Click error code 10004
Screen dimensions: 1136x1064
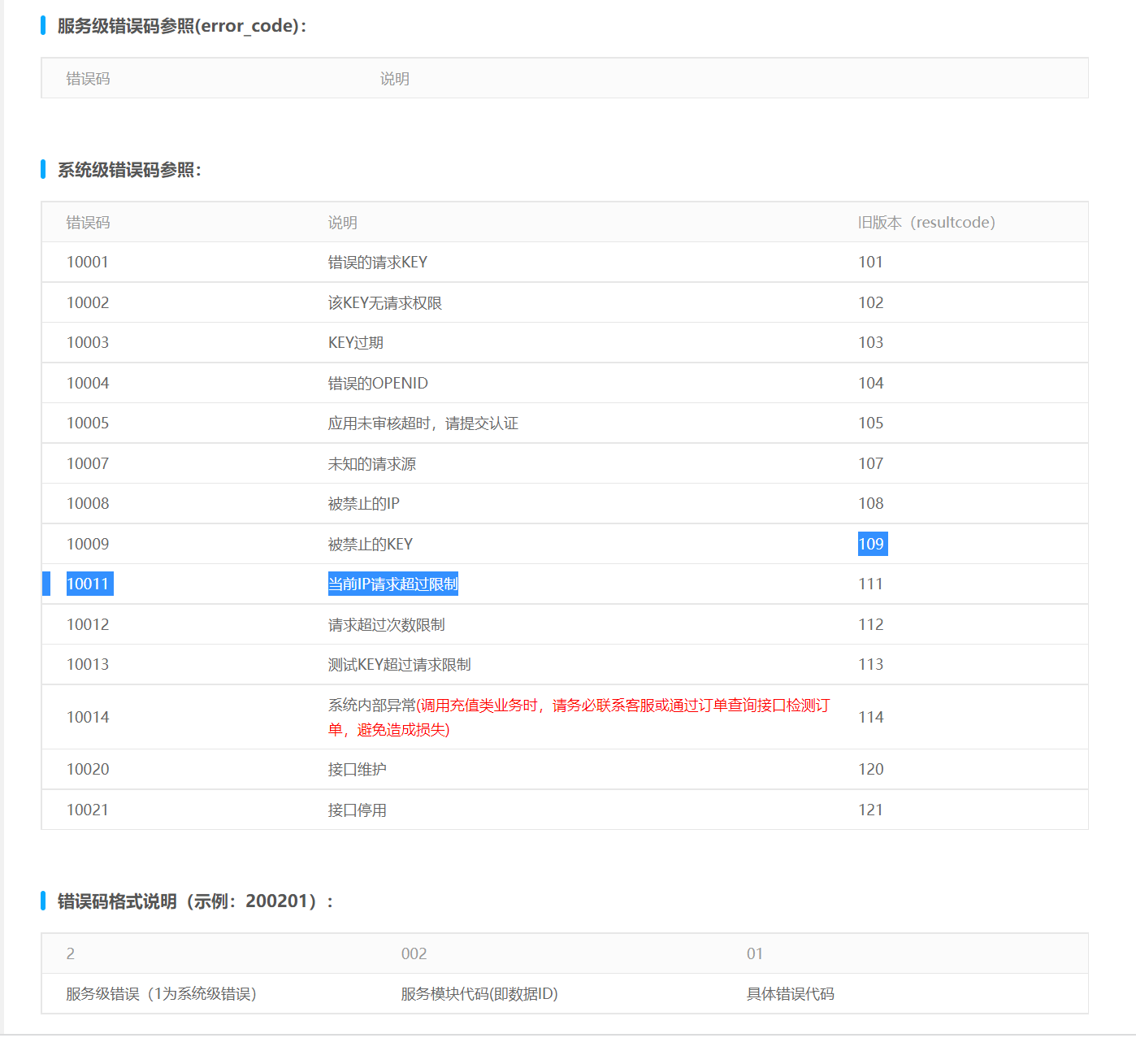coord(88,383)
